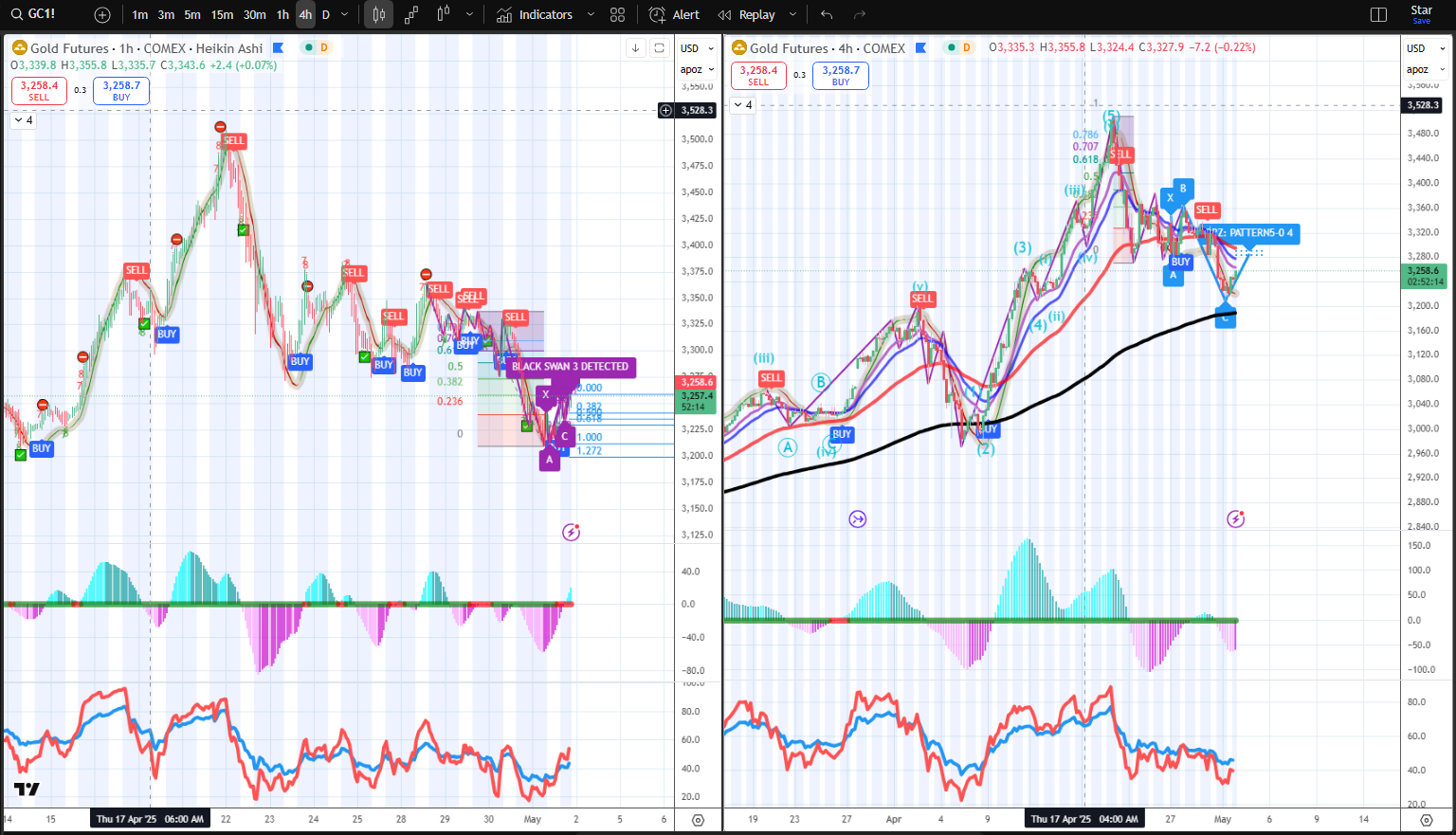
Task: Click Thu 17 Apr '25 04:00 AM time label
Action: pos(1084,819)
